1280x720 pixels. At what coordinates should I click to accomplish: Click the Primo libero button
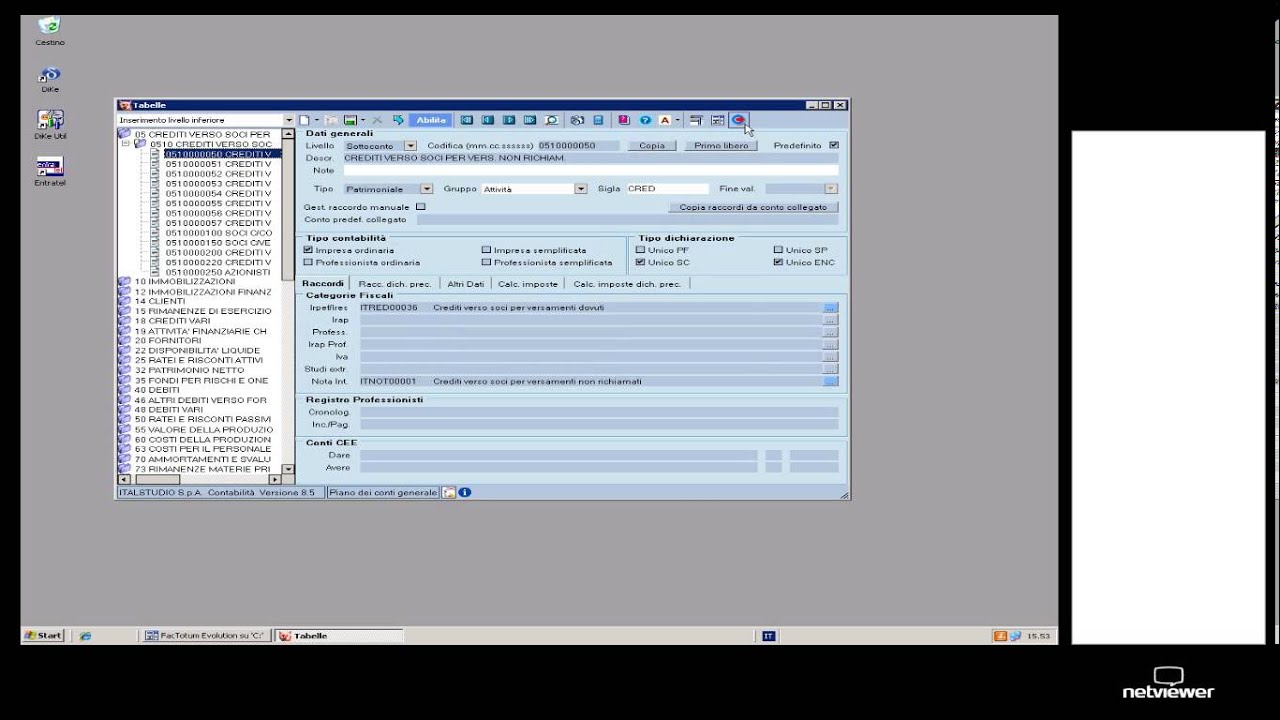click(x=721, y=146)
